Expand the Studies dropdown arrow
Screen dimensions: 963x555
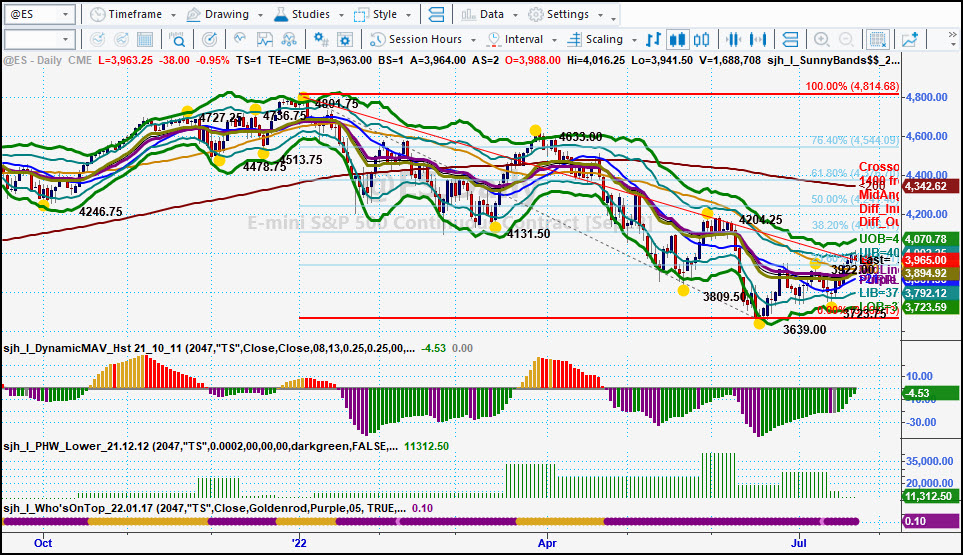(x=341, y=15)
